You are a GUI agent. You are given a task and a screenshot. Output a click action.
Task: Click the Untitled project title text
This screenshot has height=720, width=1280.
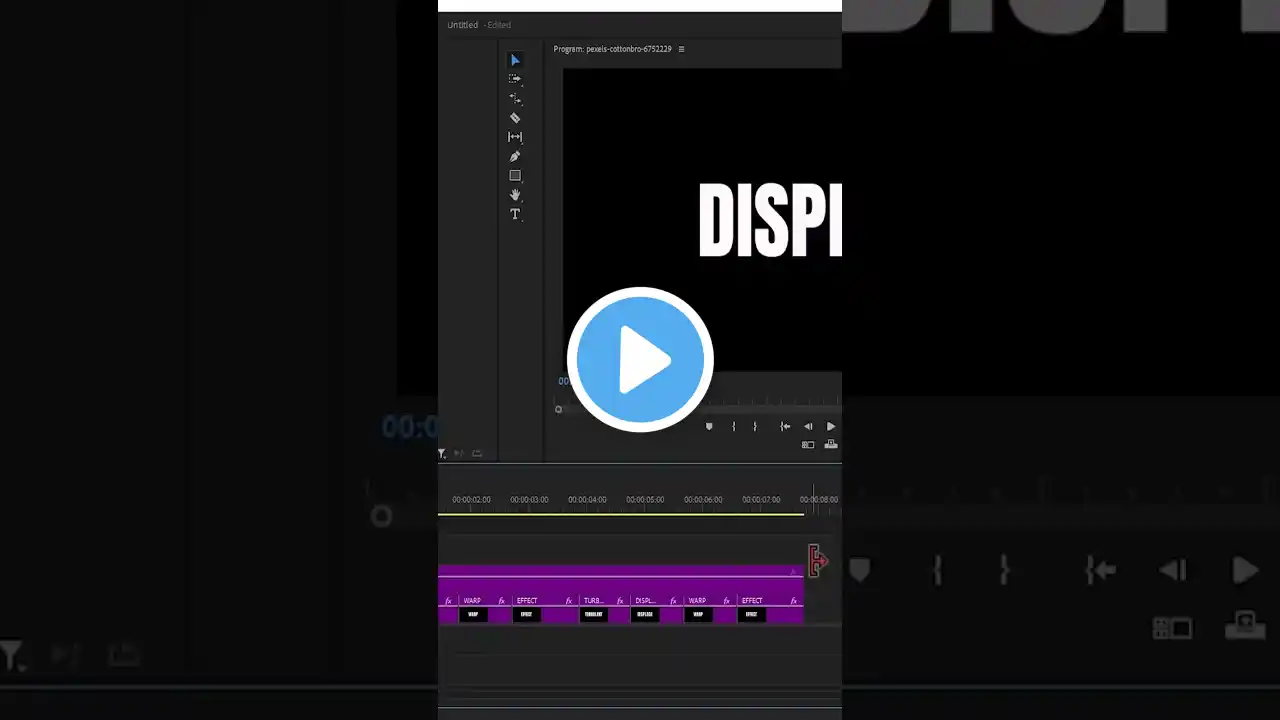(462, 25)
